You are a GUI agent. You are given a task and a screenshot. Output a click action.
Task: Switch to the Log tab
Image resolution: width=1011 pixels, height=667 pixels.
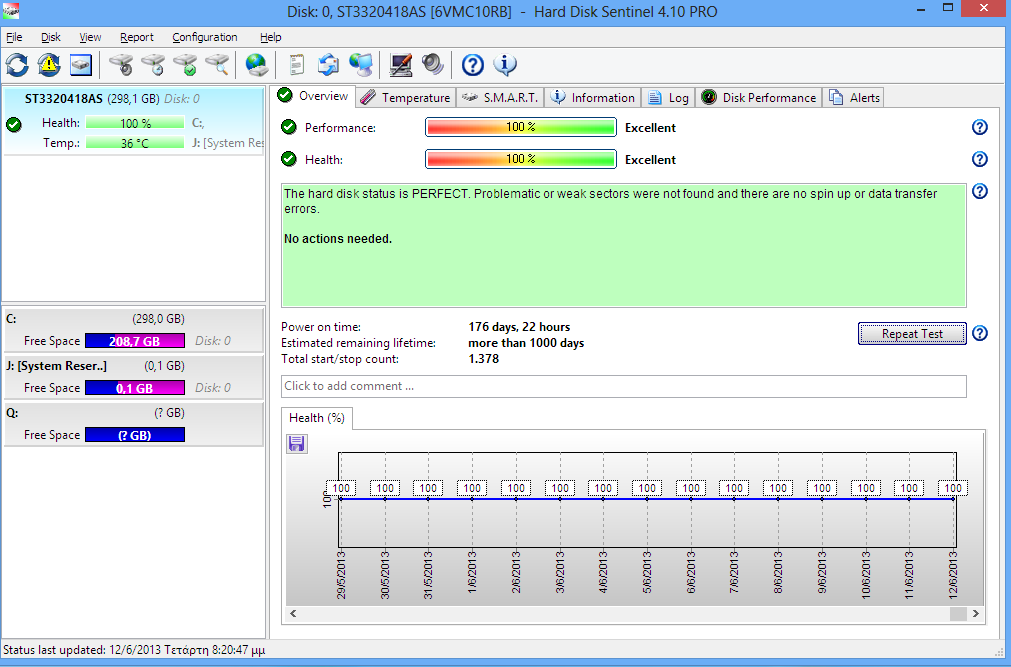[668, 97]
